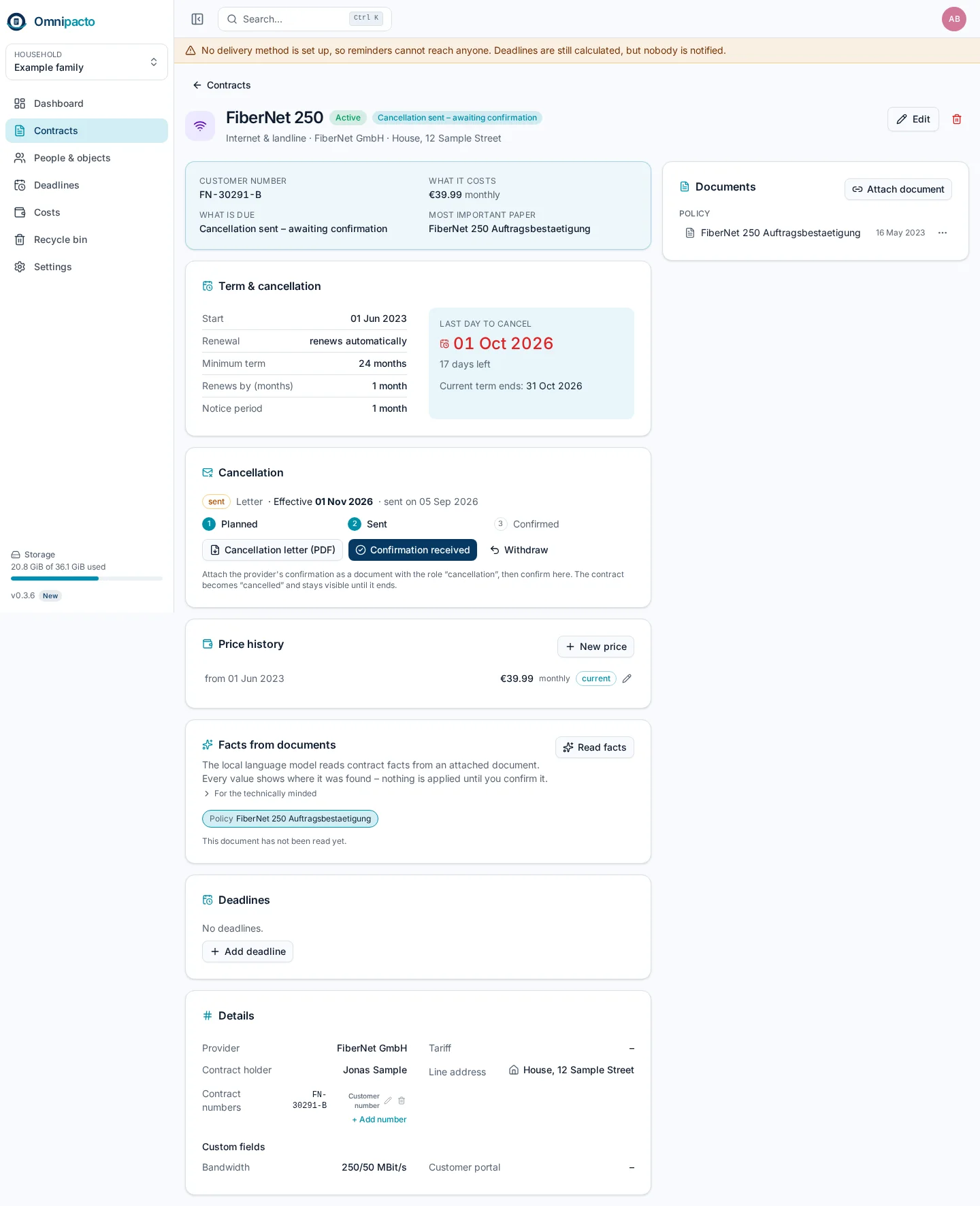Click Withdraw cancellation
980x1206 pixels.
click(519, 550)
